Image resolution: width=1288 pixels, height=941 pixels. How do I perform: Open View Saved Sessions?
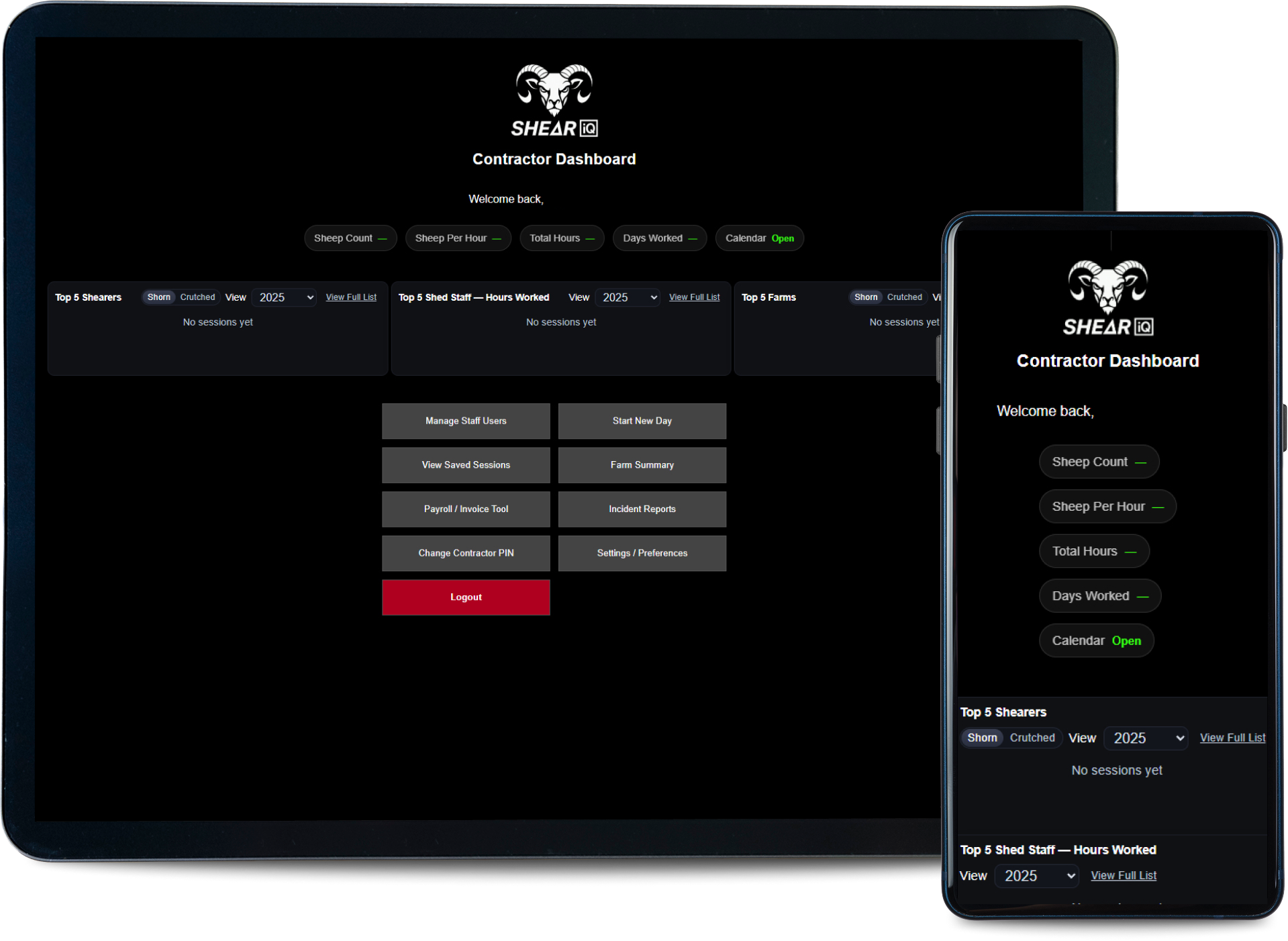pos(466,465)
